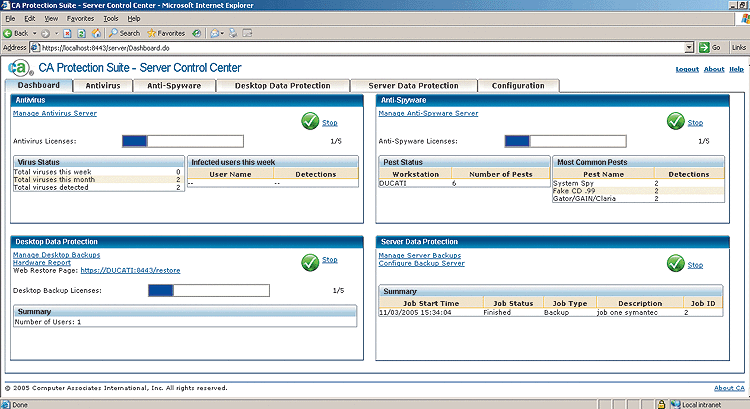Open the Forward history dropdown arrow
The image size is (750, 409).
56,33
